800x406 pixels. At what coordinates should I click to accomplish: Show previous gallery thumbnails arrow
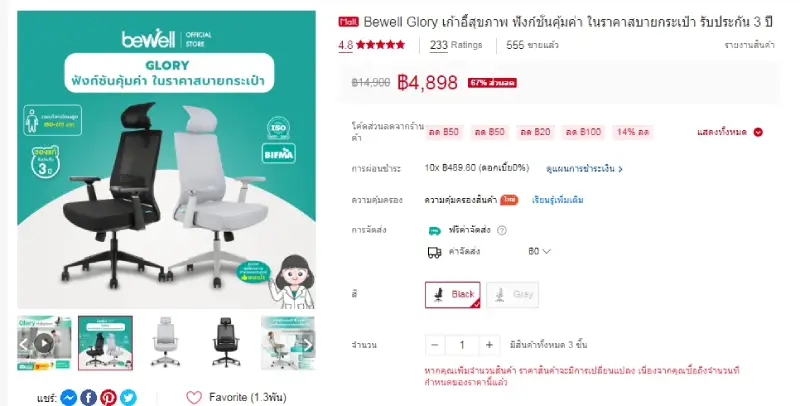23,344
